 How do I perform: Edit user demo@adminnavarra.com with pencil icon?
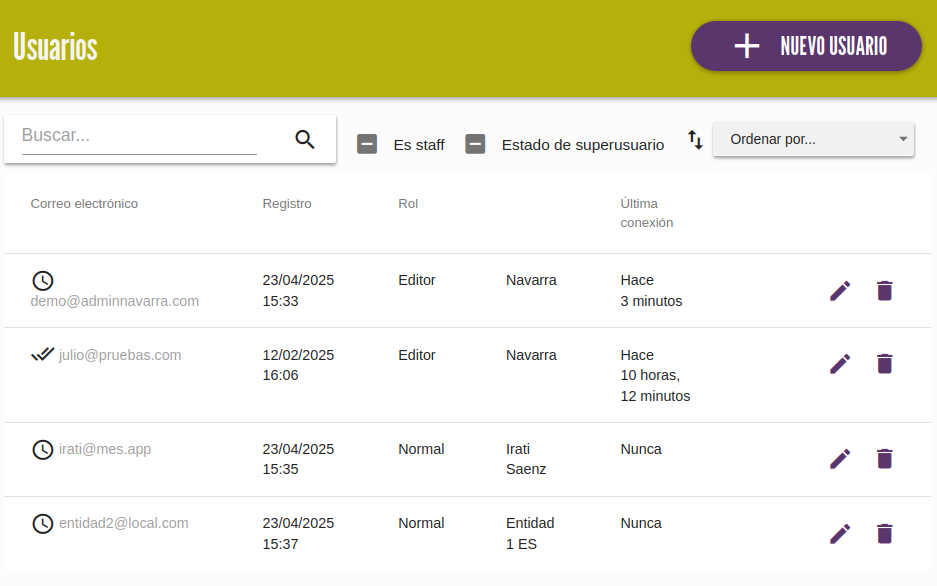840,291
